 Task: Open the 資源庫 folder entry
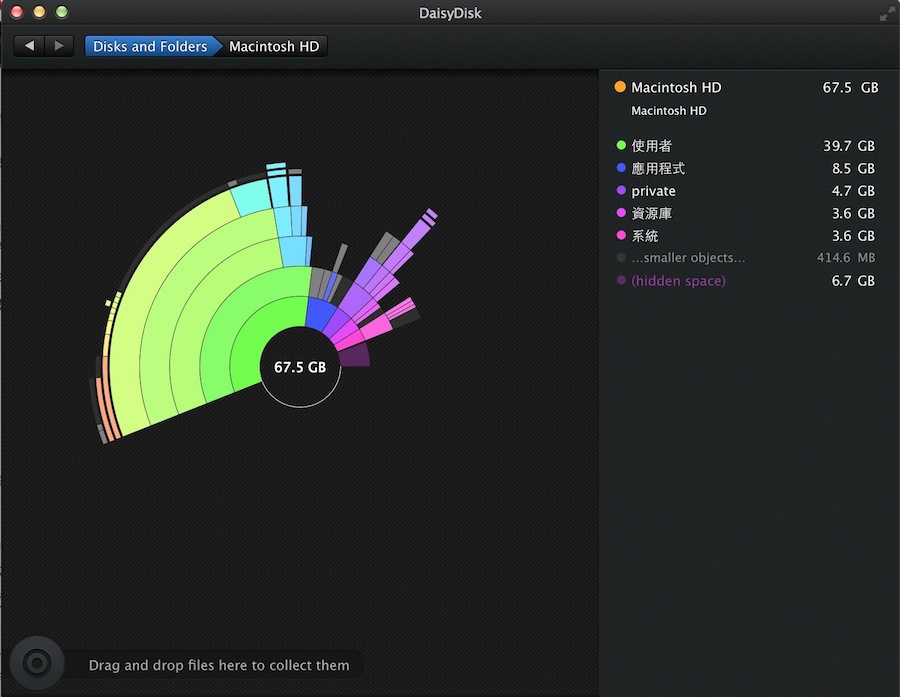click(x=651, y=214)
